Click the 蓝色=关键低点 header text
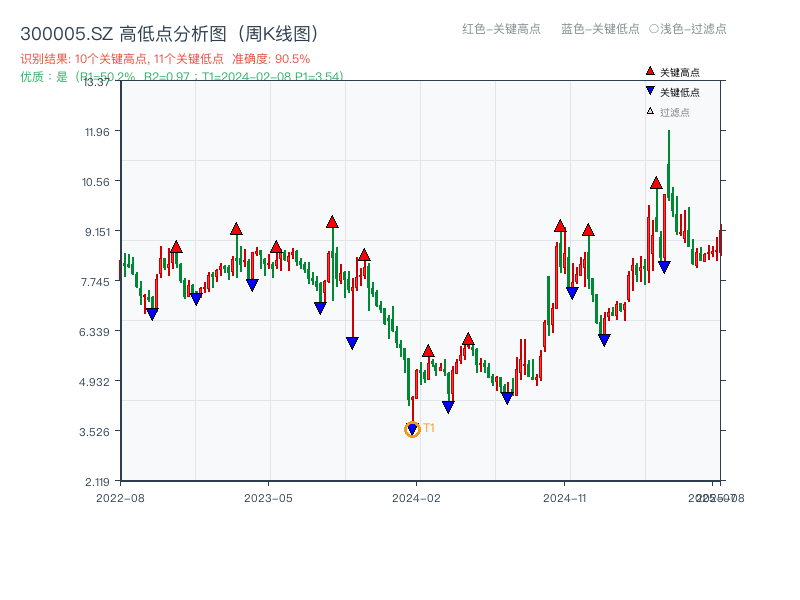The width and height of the screenshot is (800, 600). [x=600, y=29]
